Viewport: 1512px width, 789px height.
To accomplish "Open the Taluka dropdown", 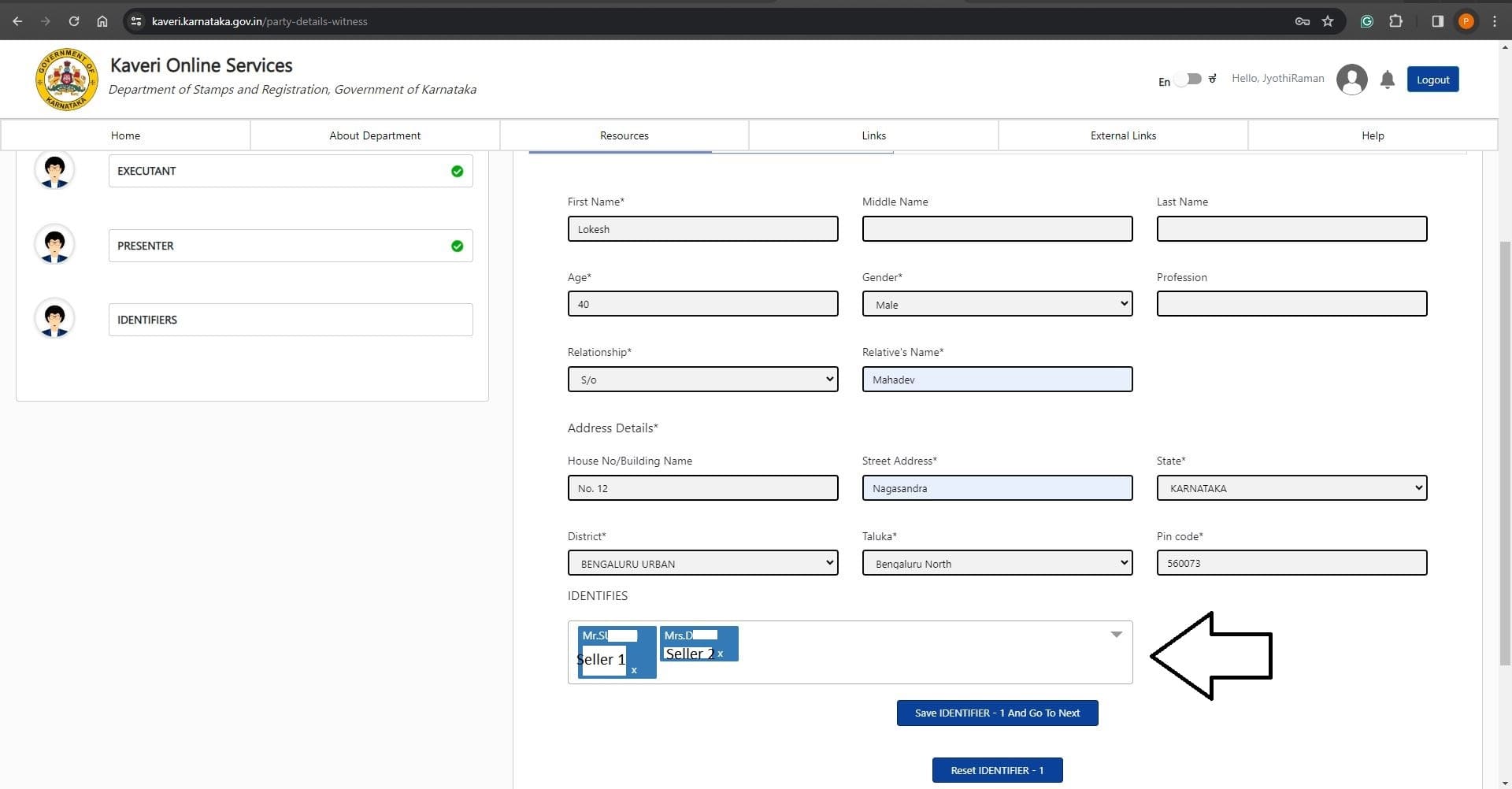I will 997,563.
